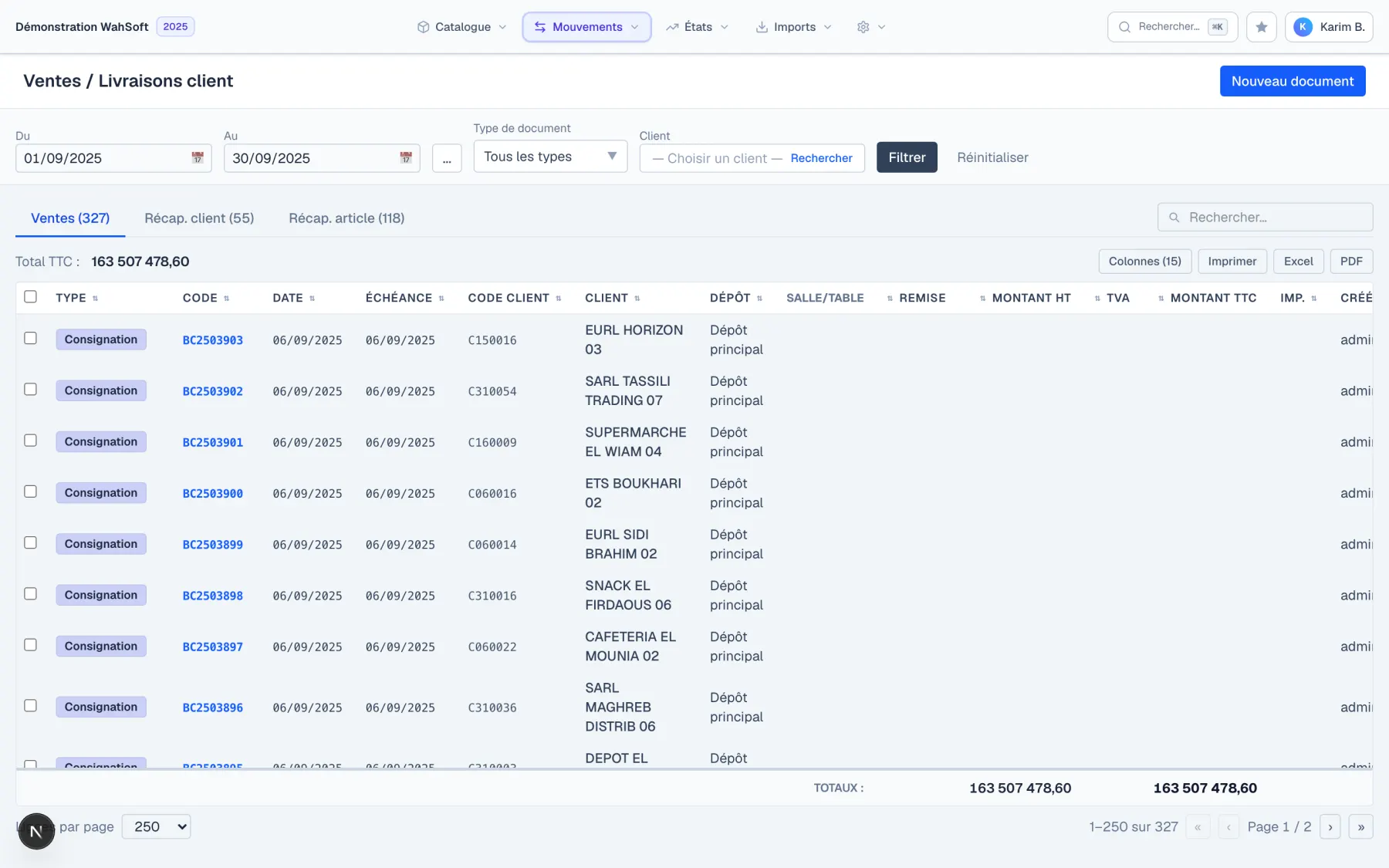The width and height of the screenshot is (1389, 868).
Task: Open the Imports dropdown menu
Action: pyautogui.click(x=793, y=27)
